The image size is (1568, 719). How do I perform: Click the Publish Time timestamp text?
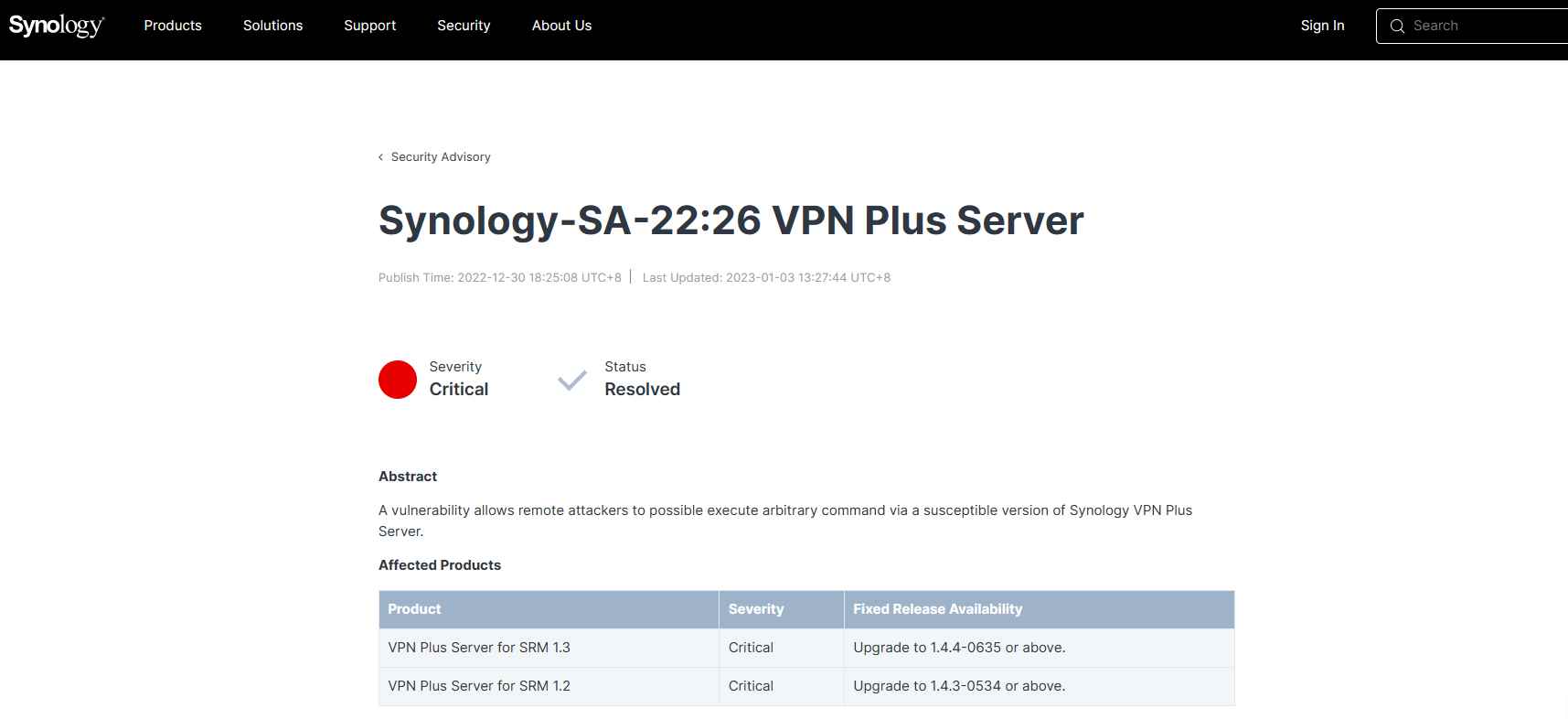click(500, 277)
